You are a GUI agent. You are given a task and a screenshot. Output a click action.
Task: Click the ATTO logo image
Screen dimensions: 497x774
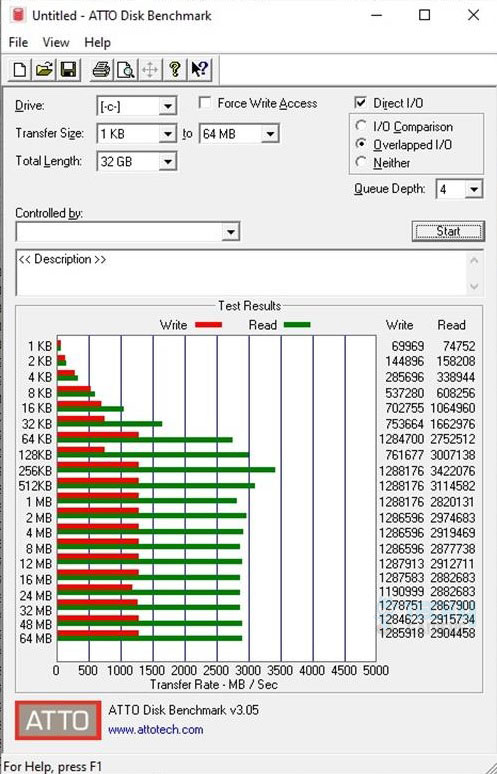tap(58, 720)
